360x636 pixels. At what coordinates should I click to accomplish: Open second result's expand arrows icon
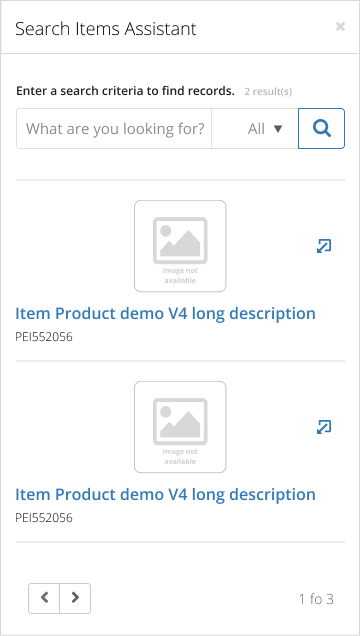click(324, 427)
